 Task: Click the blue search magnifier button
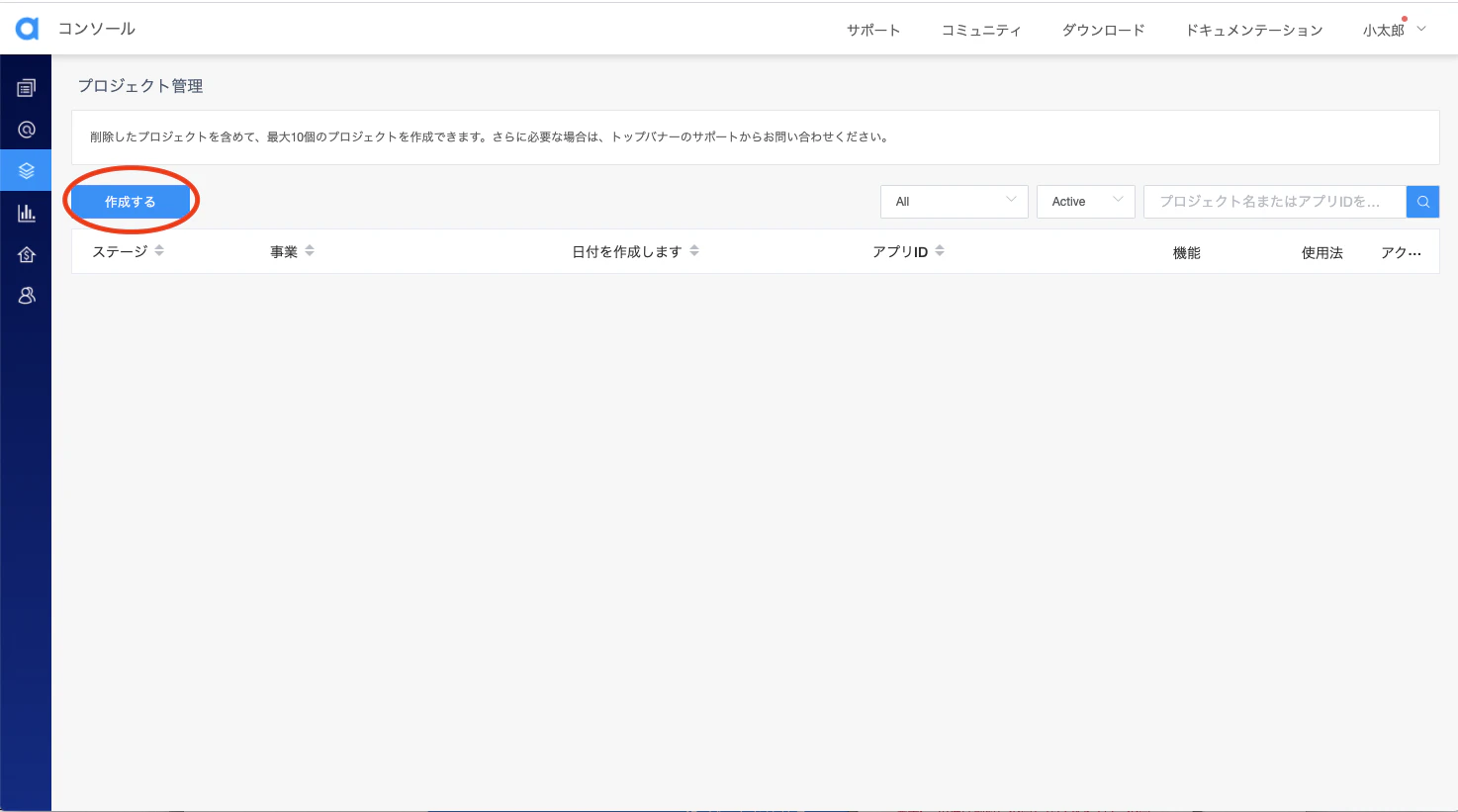coord(1422,202)
